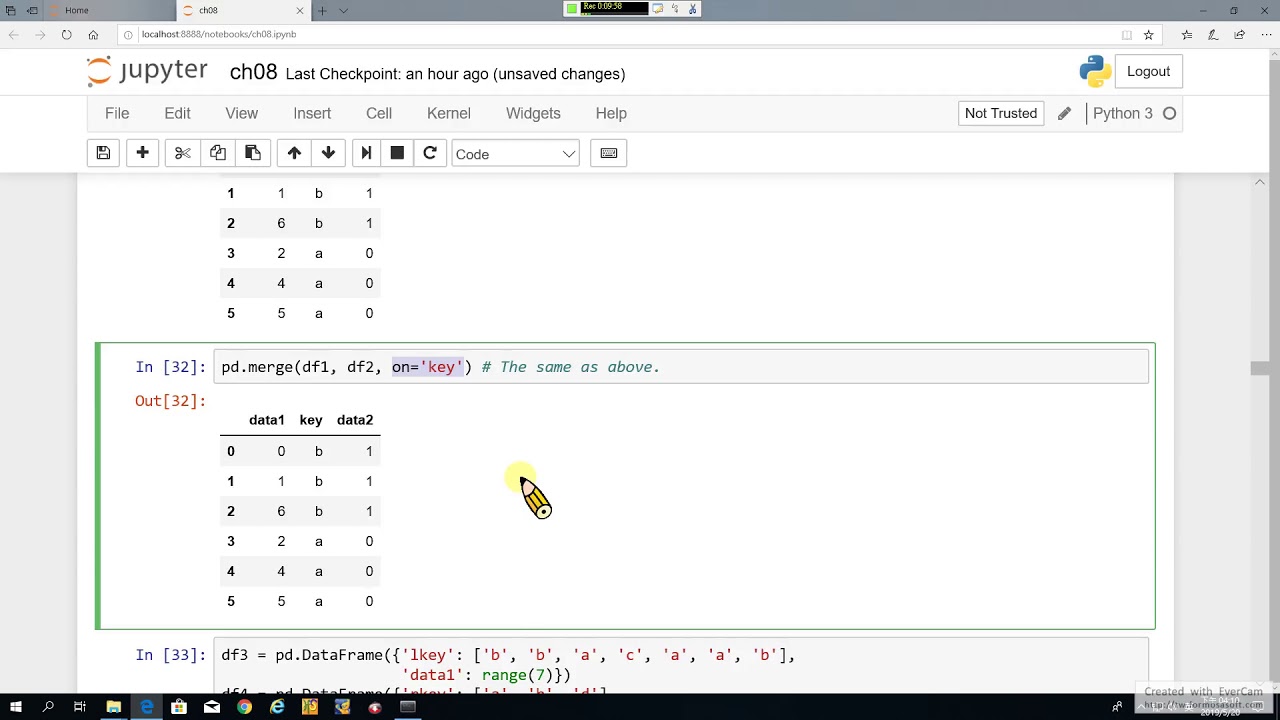This screenshot has height=720, width=1280.
Task: Click the Python logo
Action: (1095, 71)
